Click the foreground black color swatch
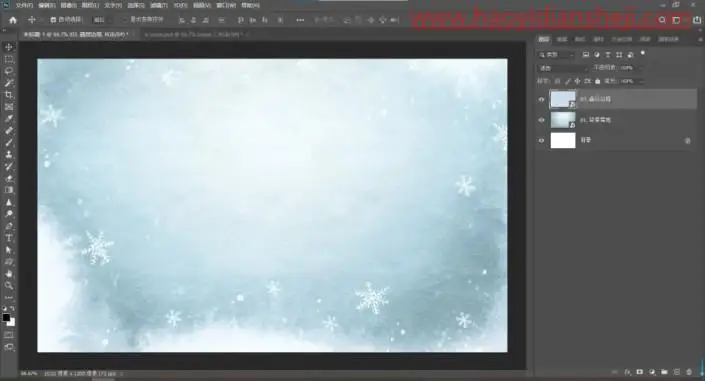705x381 pixels. [x=6, y=318]
